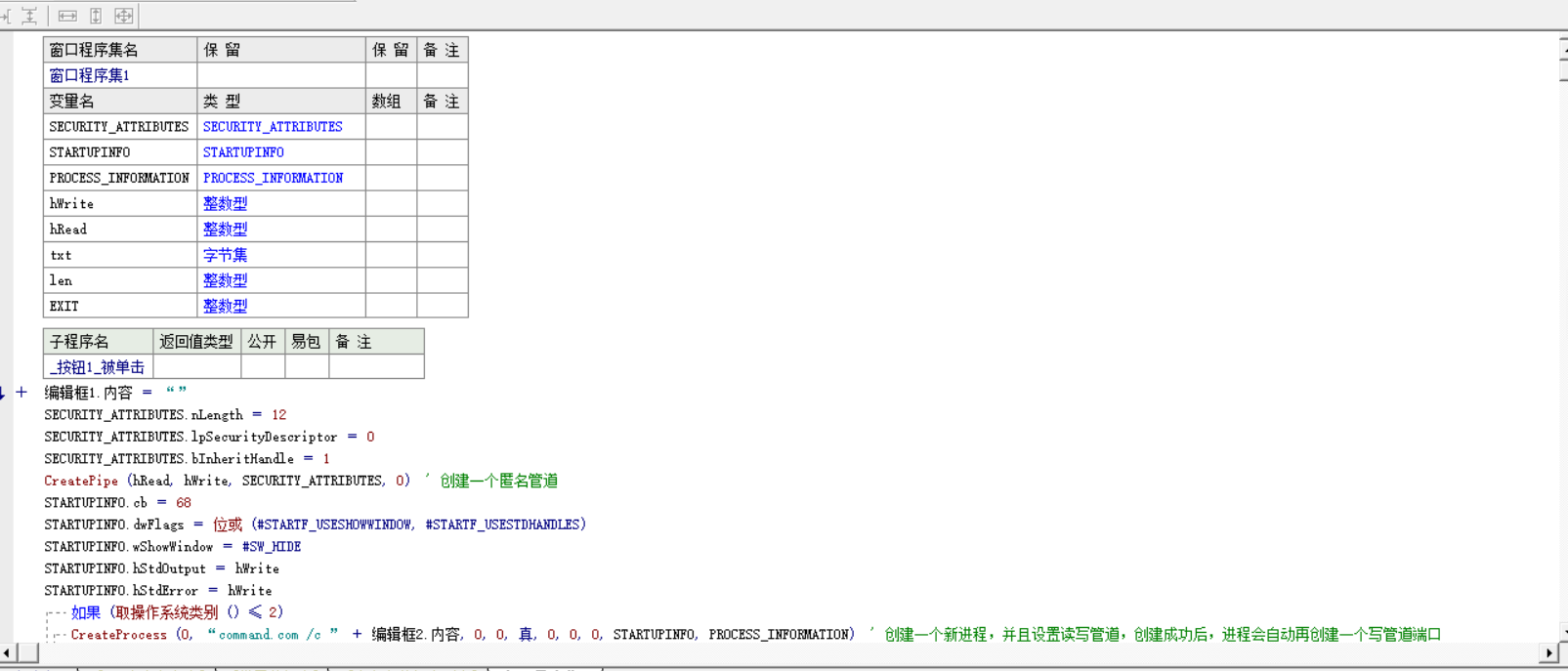Click the lpSecurityDescriptor = 0 code line
This screenshot has width=1568, height=671.
point(209,437)
